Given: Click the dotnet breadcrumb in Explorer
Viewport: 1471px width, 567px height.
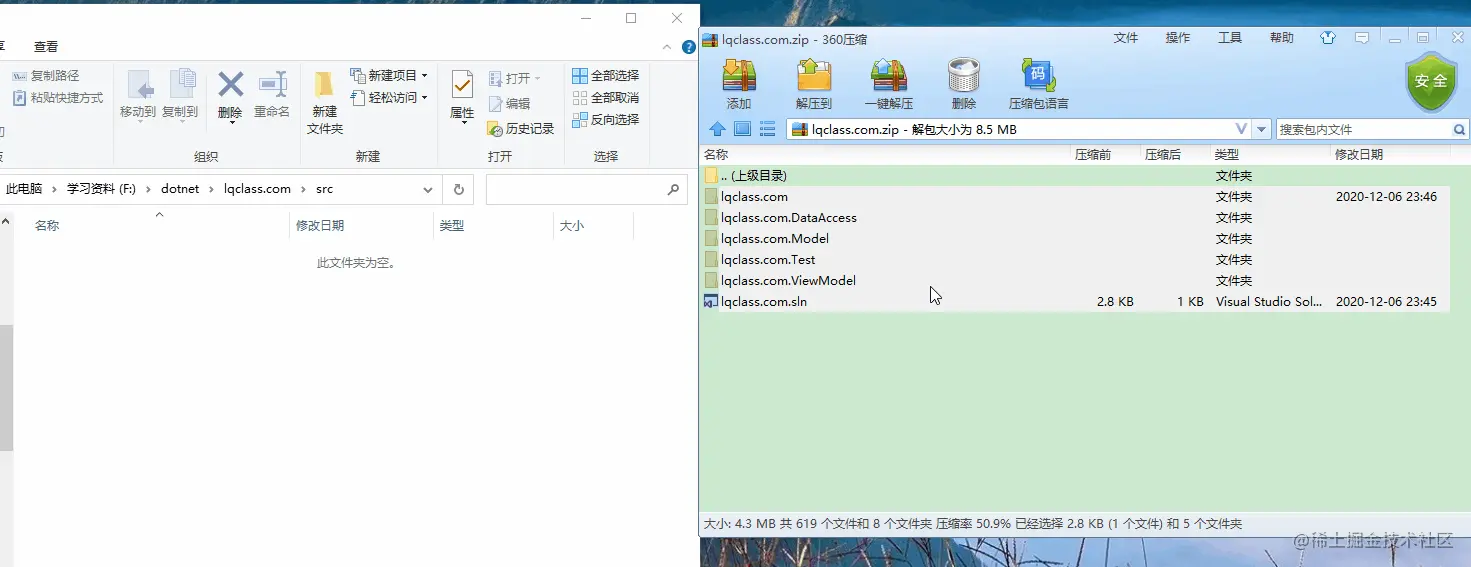Looking at the screenshot, I should 180,189.
